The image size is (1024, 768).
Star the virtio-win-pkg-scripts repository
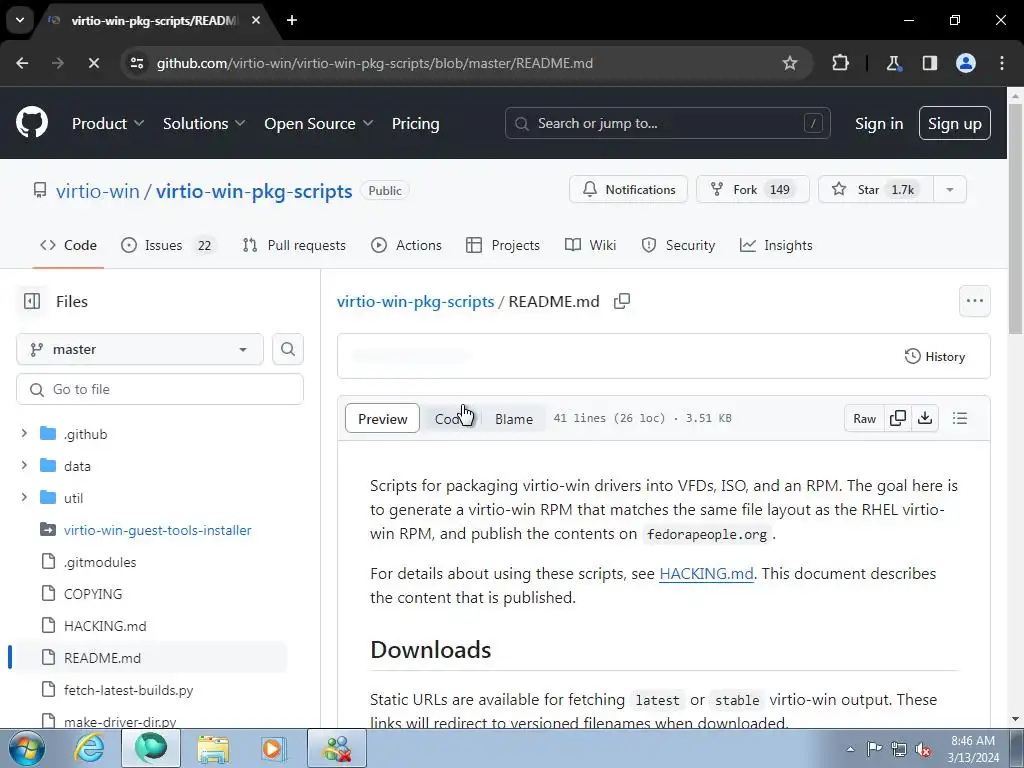876,189
